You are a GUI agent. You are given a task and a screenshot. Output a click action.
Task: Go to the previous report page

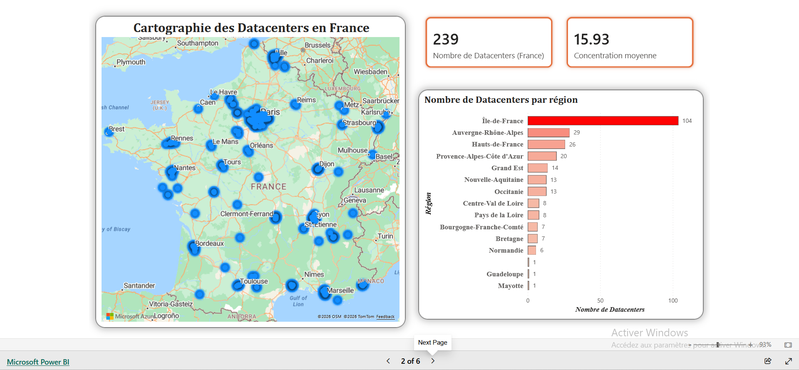(x=388, y=361)
